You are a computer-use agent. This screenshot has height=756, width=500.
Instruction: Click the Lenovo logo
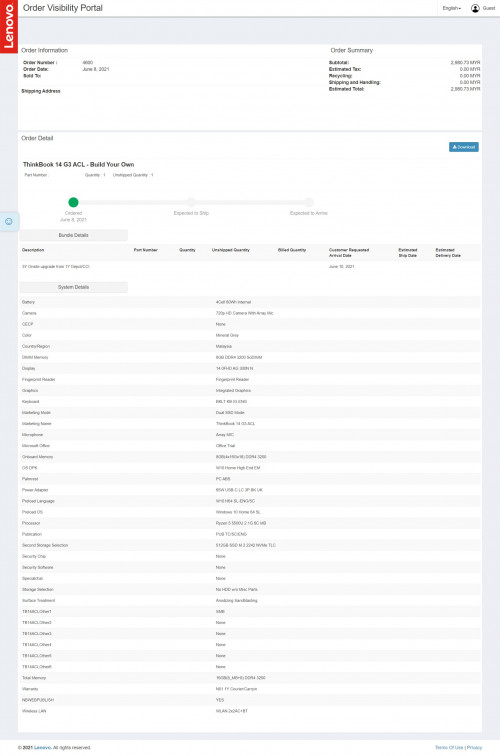9,26
